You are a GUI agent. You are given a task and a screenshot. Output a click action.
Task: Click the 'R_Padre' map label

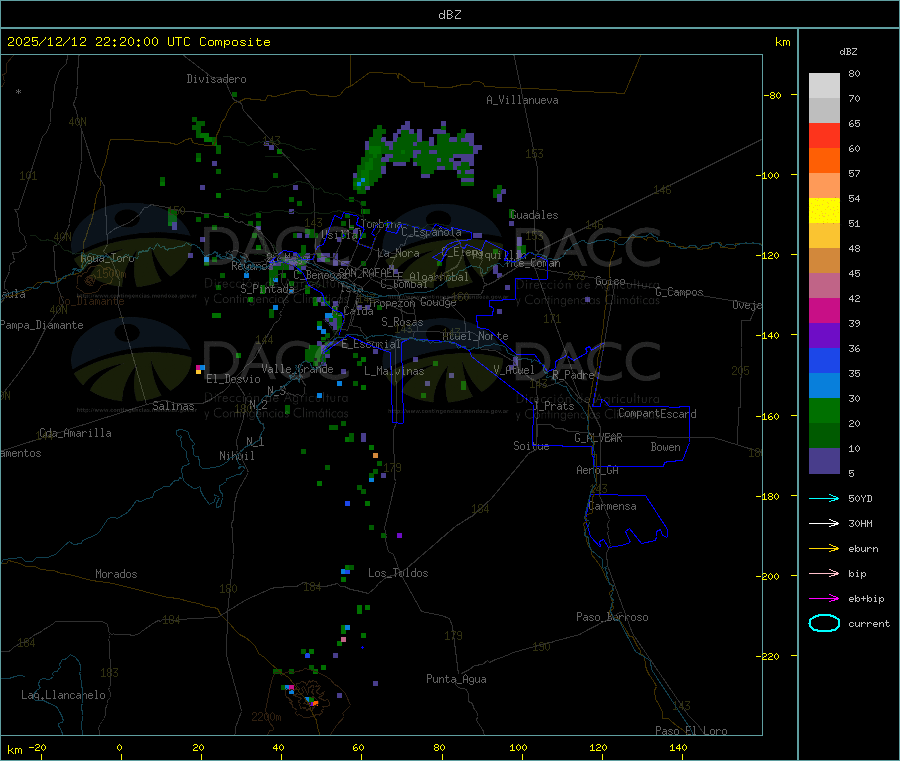point(573,375)
